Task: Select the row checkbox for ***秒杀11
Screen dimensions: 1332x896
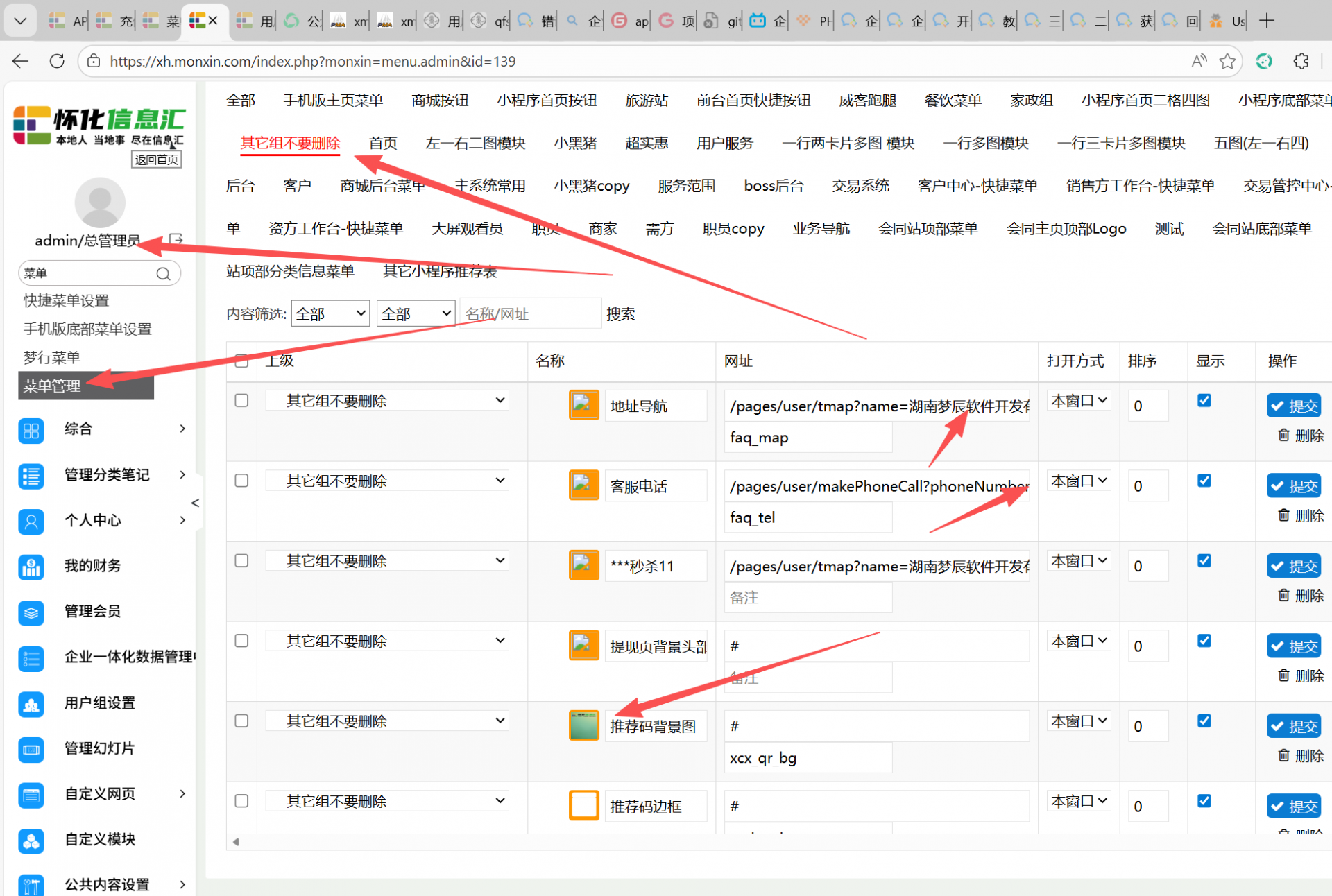Action: (x=241, y=560)
